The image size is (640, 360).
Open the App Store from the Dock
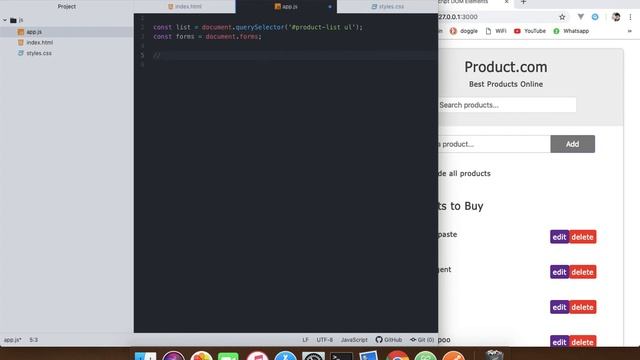tap(285, 356)
